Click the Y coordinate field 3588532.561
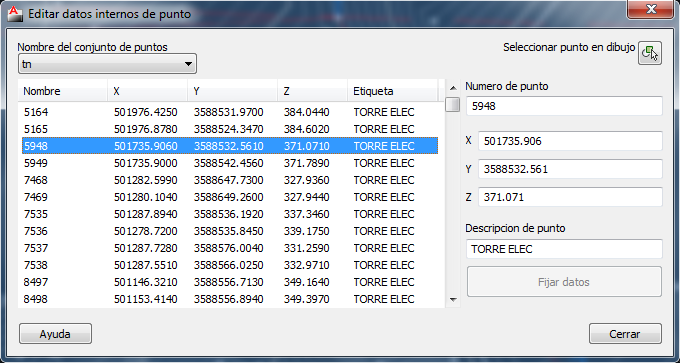The width and height of the screenshot is (680, 363). (x=570, y=169)
